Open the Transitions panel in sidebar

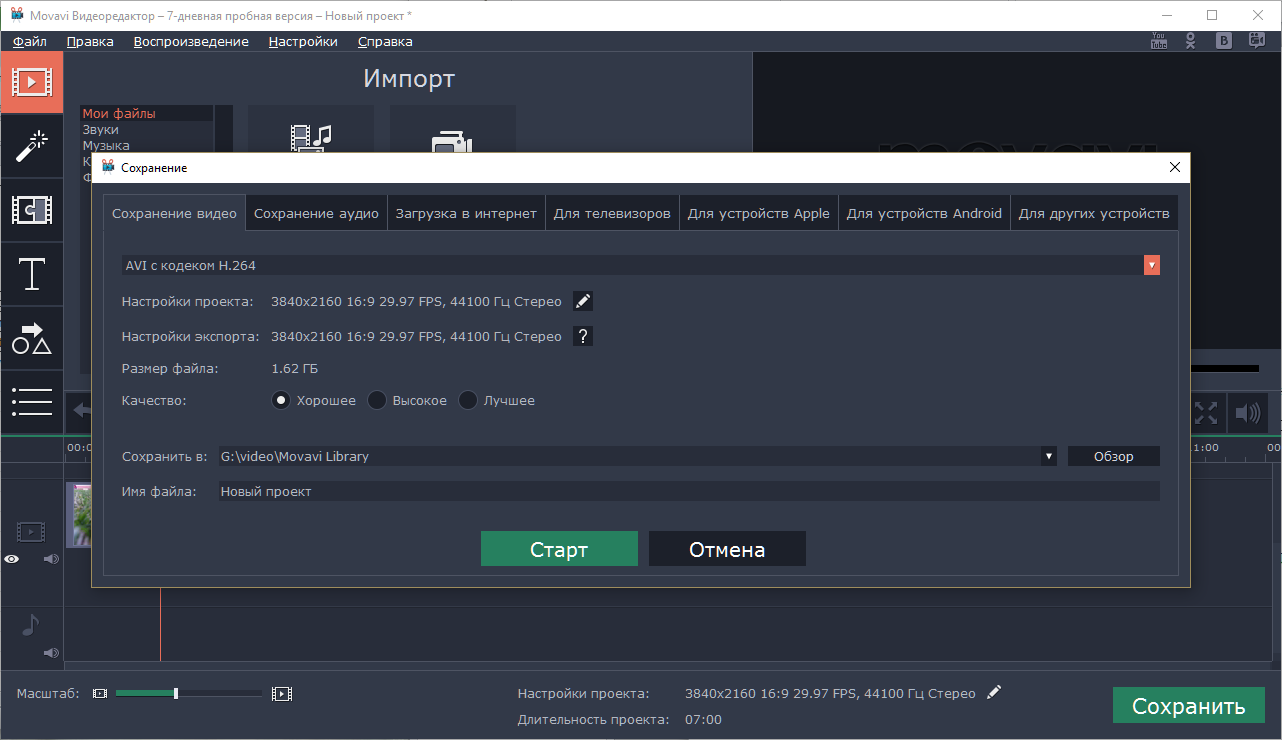[x=32, y=210]
